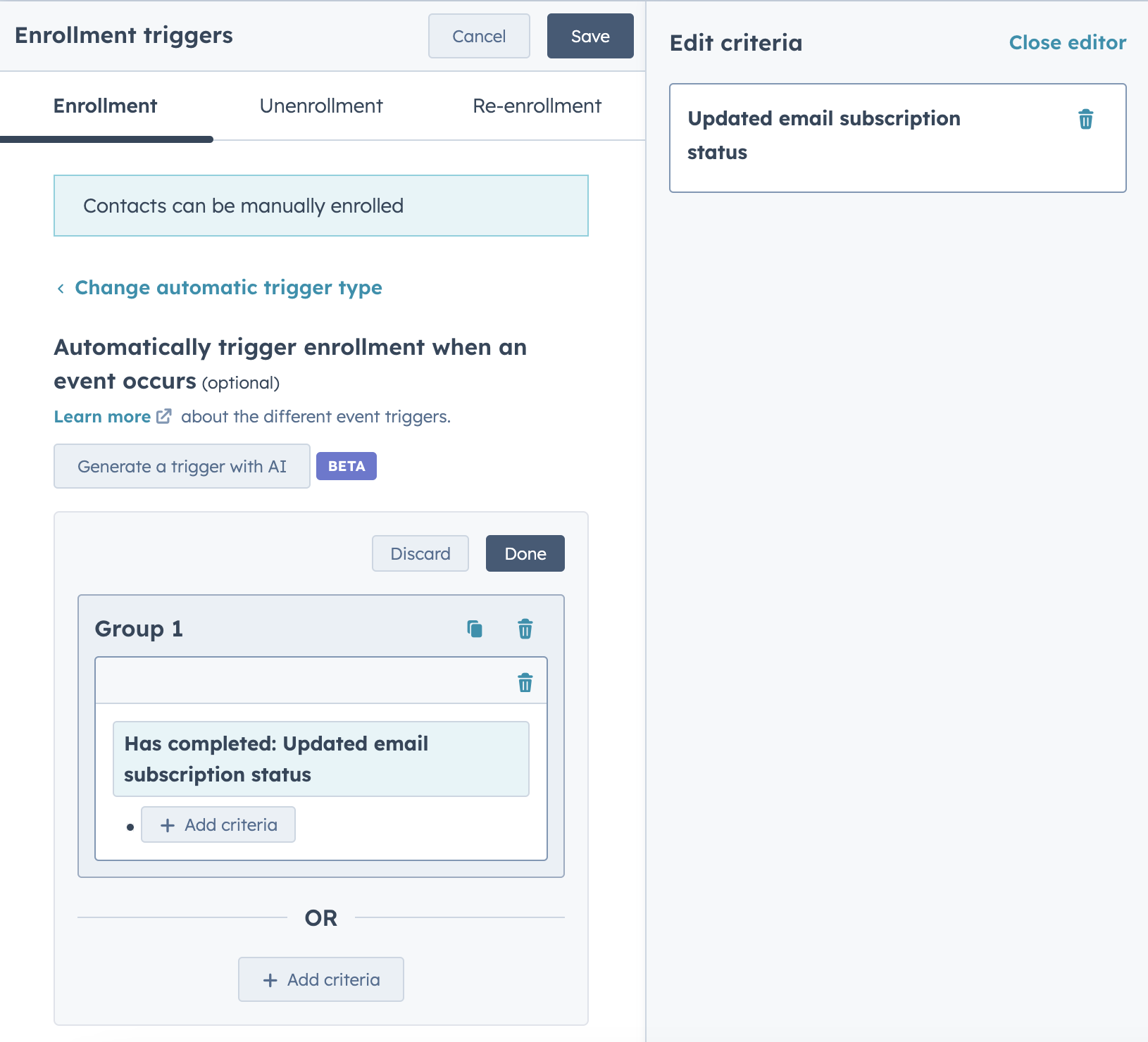This screenshot has width=1148, height=1042.
Task: Open the Re-enrollment tab
Action: click(537, 106)
